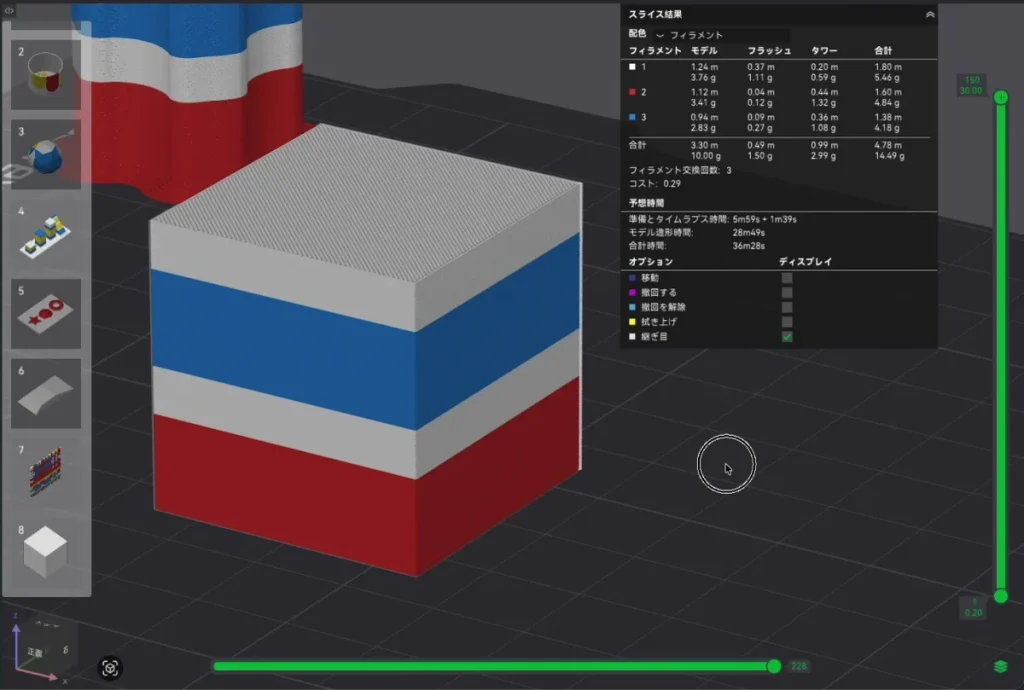Click the 36m28s total time value
The width and height of the screenshot is (1024, 690).
pos(748,246)
